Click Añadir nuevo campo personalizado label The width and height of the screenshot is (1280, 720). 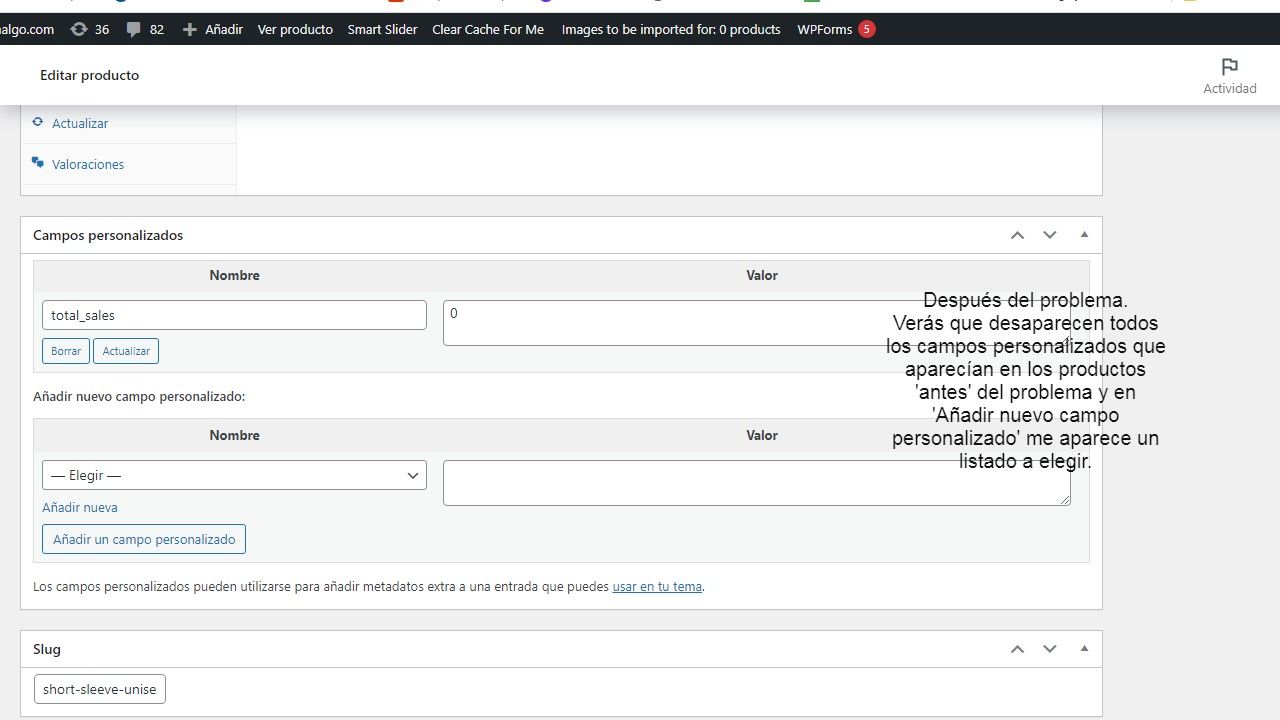(139, 396)
